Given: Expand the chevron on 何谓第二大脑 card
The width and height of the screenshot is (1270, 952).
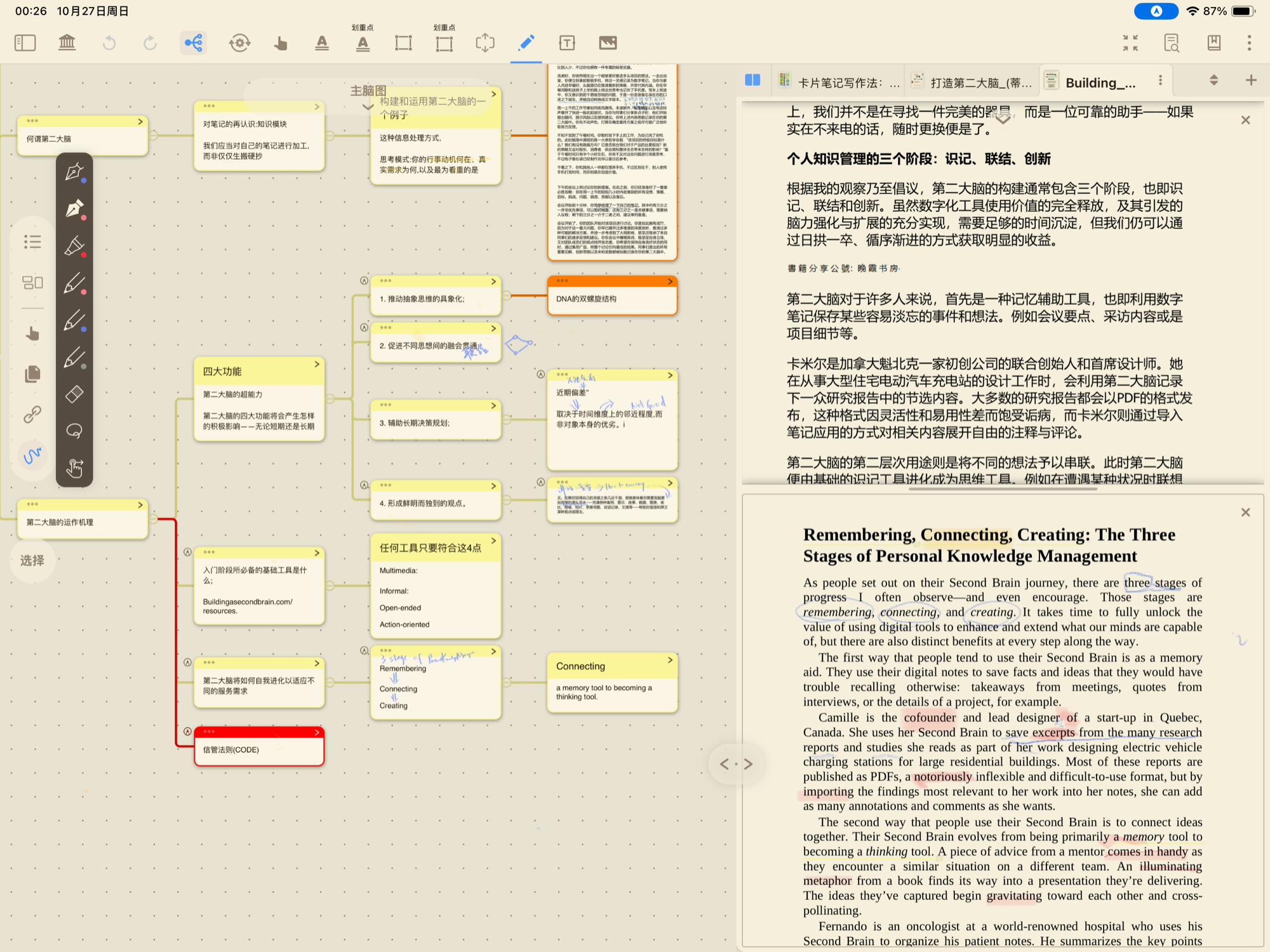Looking at the screenshot, I should point(140,121).
